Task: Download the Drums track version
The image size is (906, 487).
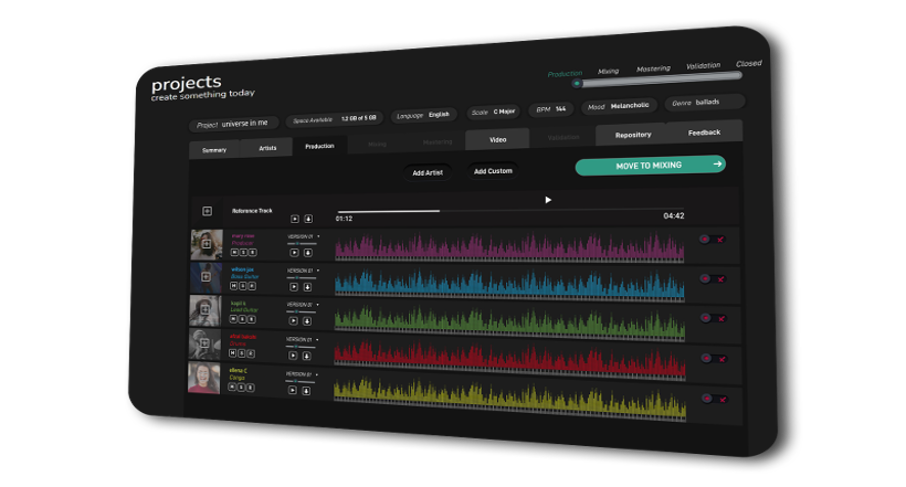Action: [307, 355]
